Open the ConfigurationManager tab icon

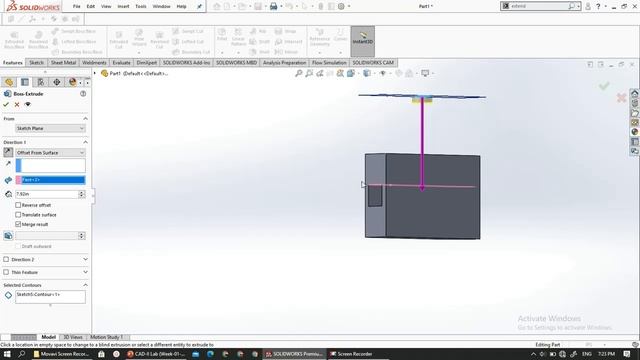(41, 82)
